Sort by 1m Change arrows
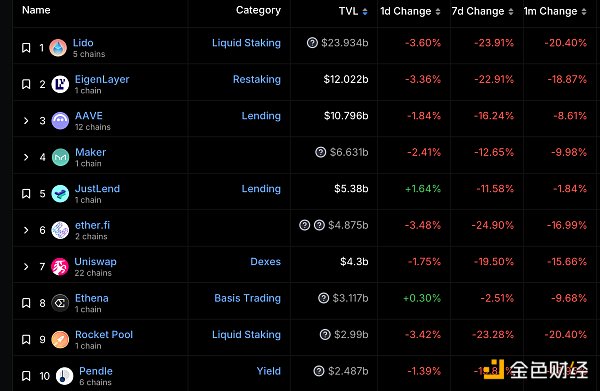Screen dimensions: 600x391 coord(584,11)
